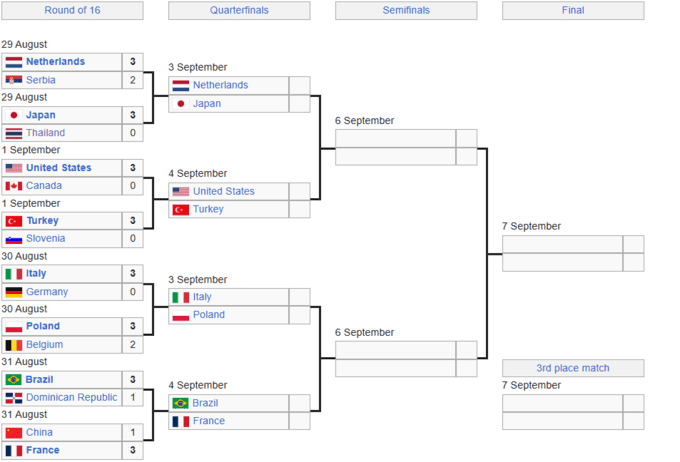Follow the Thailand link

coord(45,133)
